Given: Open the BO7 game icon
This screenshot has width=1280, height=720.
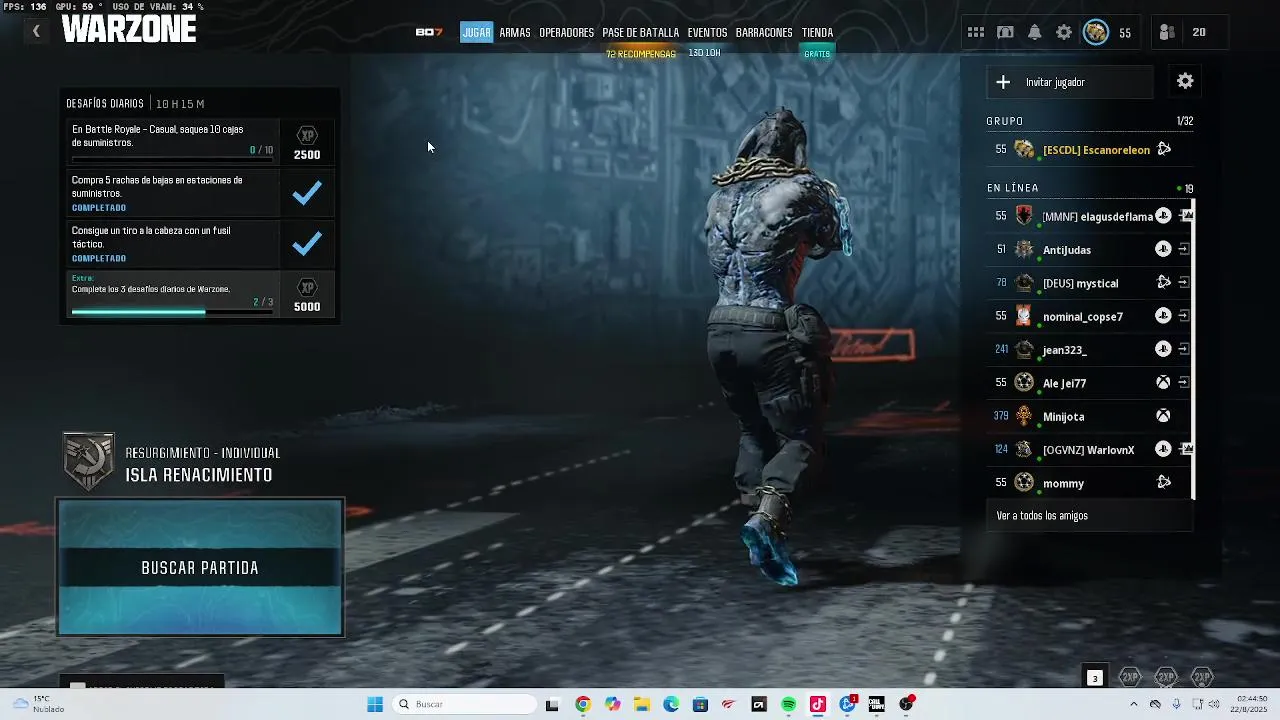Looking at the screenshot, I should pyautogui.click(x=429, y=32).
